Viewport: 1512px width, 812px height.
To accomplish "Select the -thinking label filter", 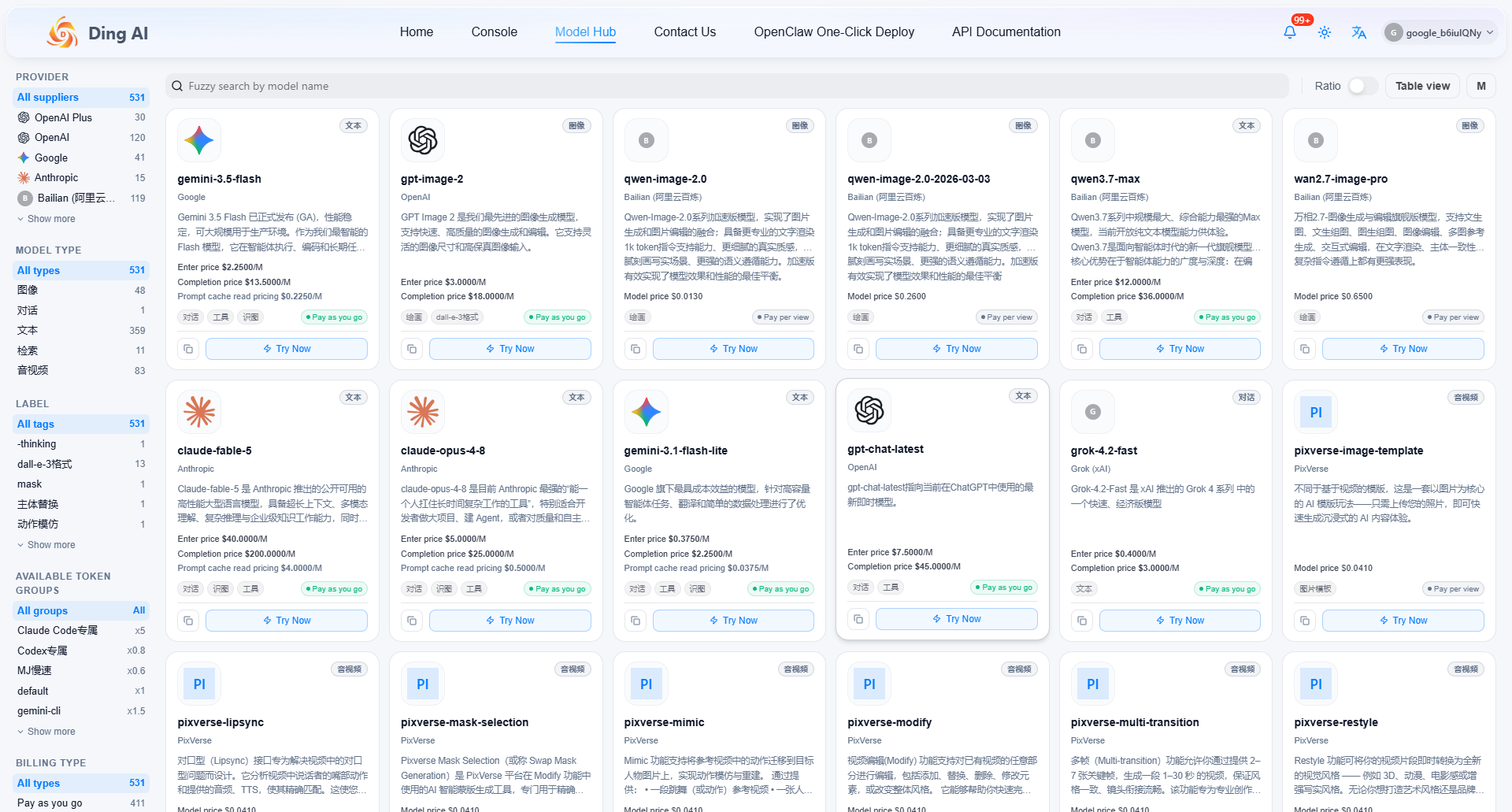I will 82,444.
